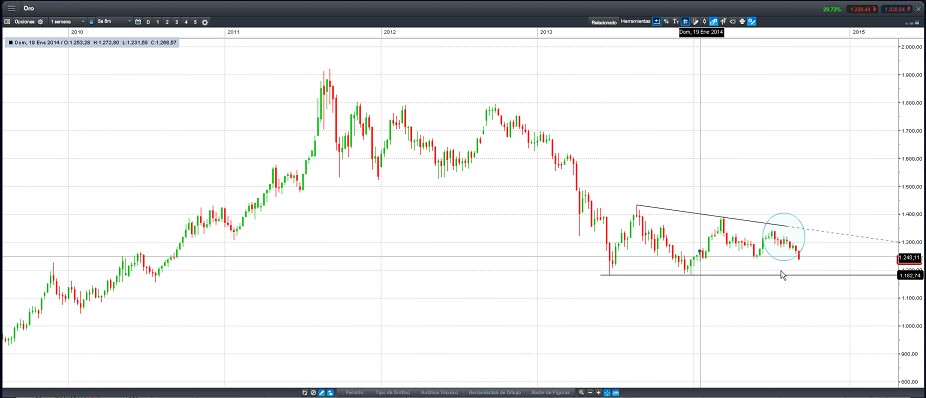Viewport: 926px width, 398px height.
Task: Open chart settings gear after the 5 button
Action: 204,22
